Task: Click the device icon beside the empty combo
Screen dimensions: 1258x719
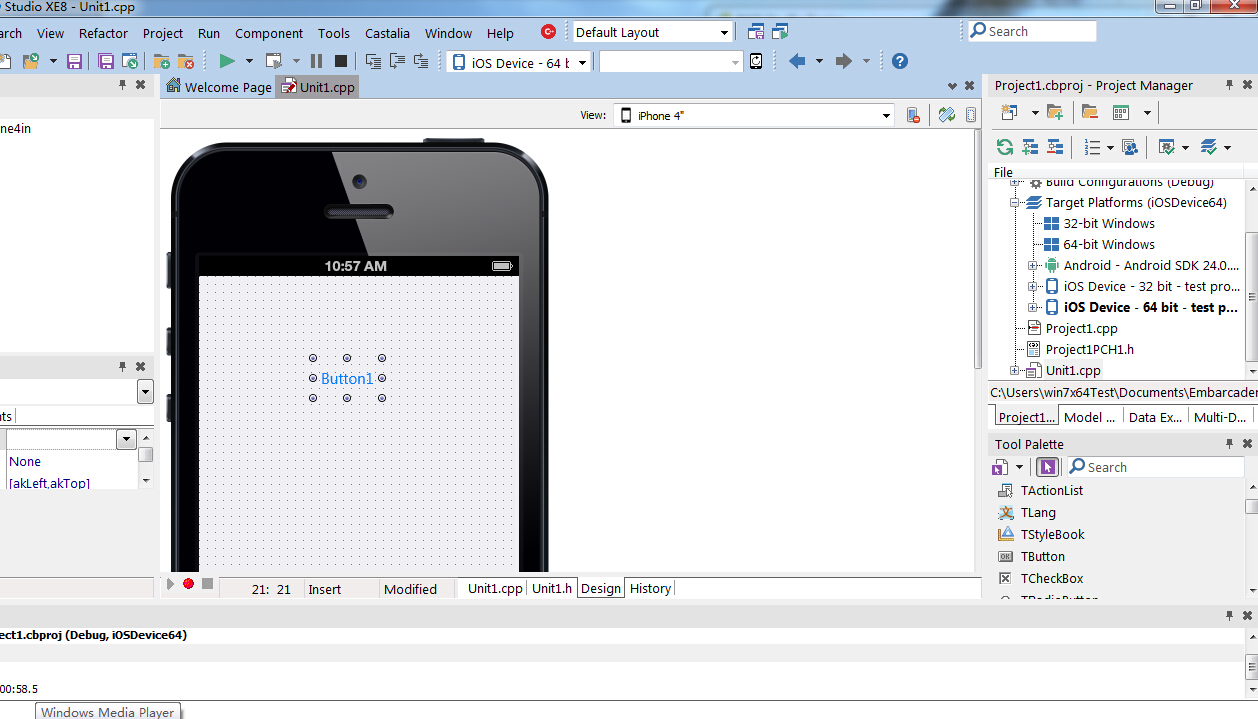Action: [x=756, y=61]
